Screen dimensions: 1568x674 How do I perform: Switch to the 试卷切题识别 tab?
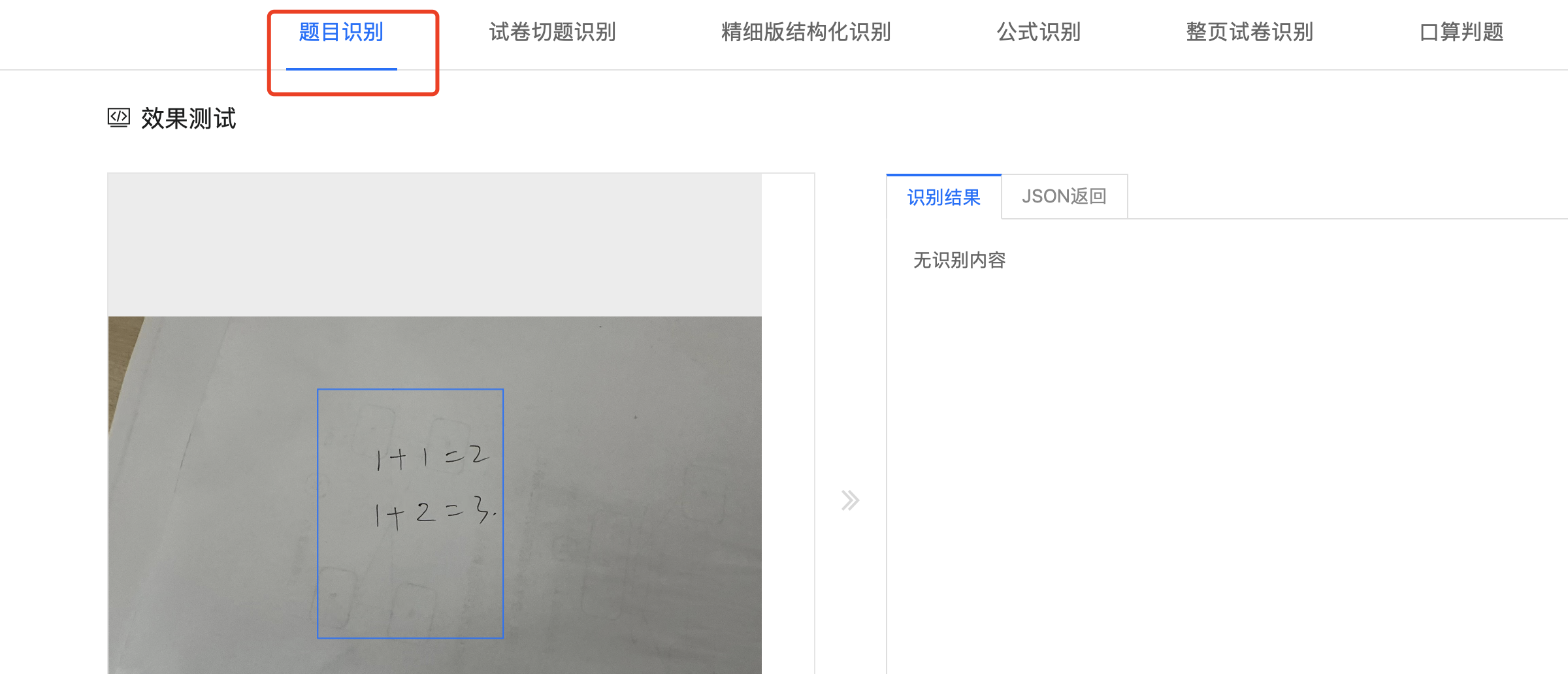[553, 32]
